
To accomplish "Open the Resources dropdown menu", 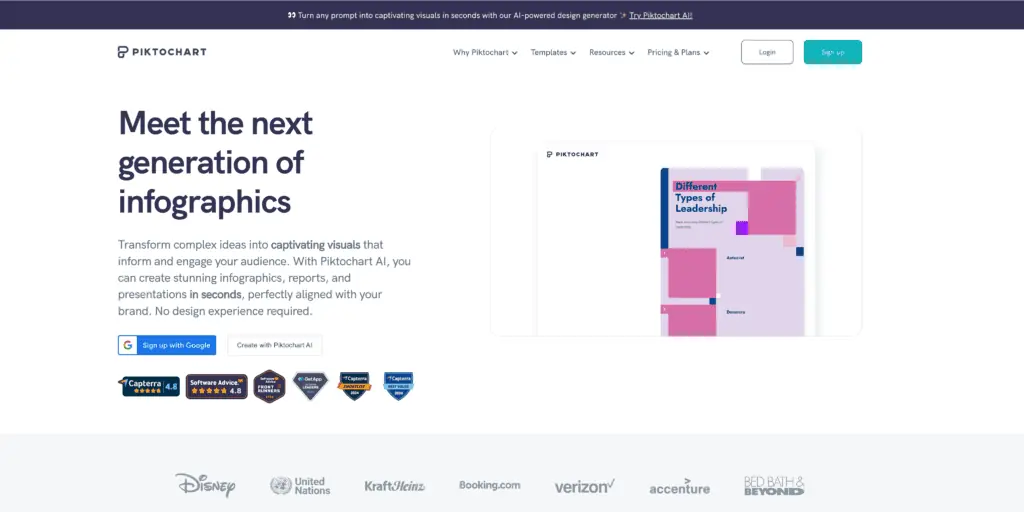I will pos(612,52).
